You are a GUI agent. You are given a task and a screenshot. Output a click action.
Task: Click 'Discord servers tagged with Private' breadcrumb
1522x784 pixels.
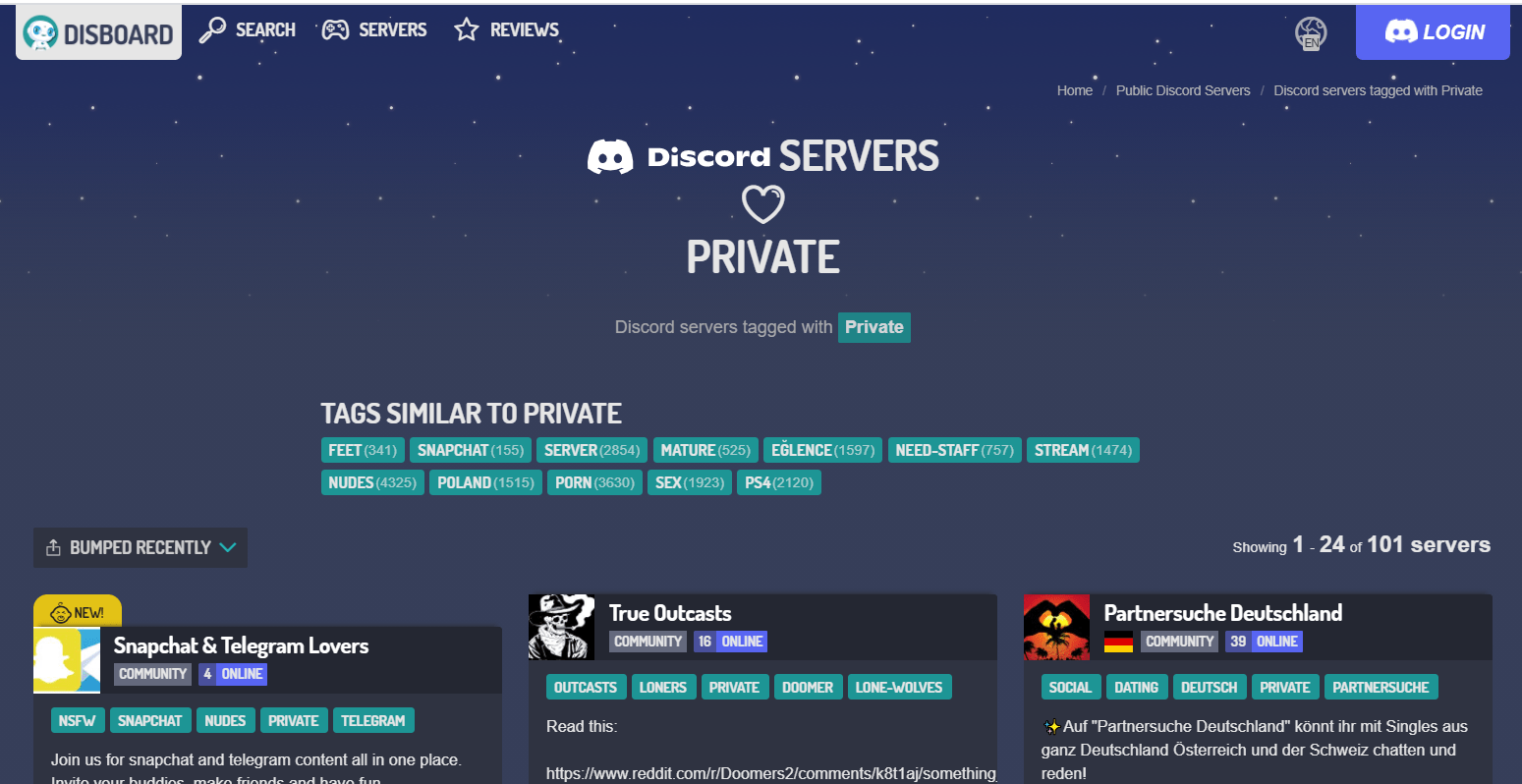pos(1379,90)
